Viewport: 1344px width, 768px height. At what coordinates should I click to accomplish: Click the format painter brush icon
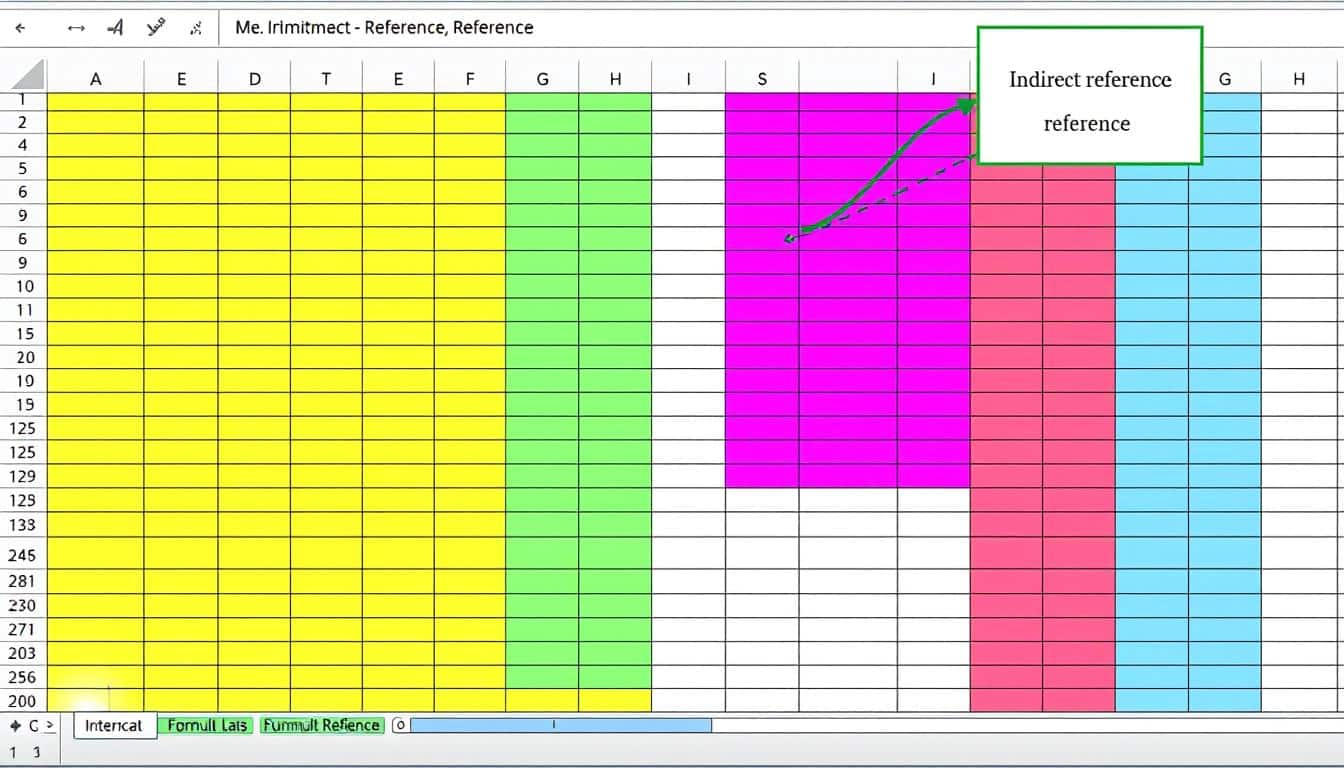[x=156, y=28]
